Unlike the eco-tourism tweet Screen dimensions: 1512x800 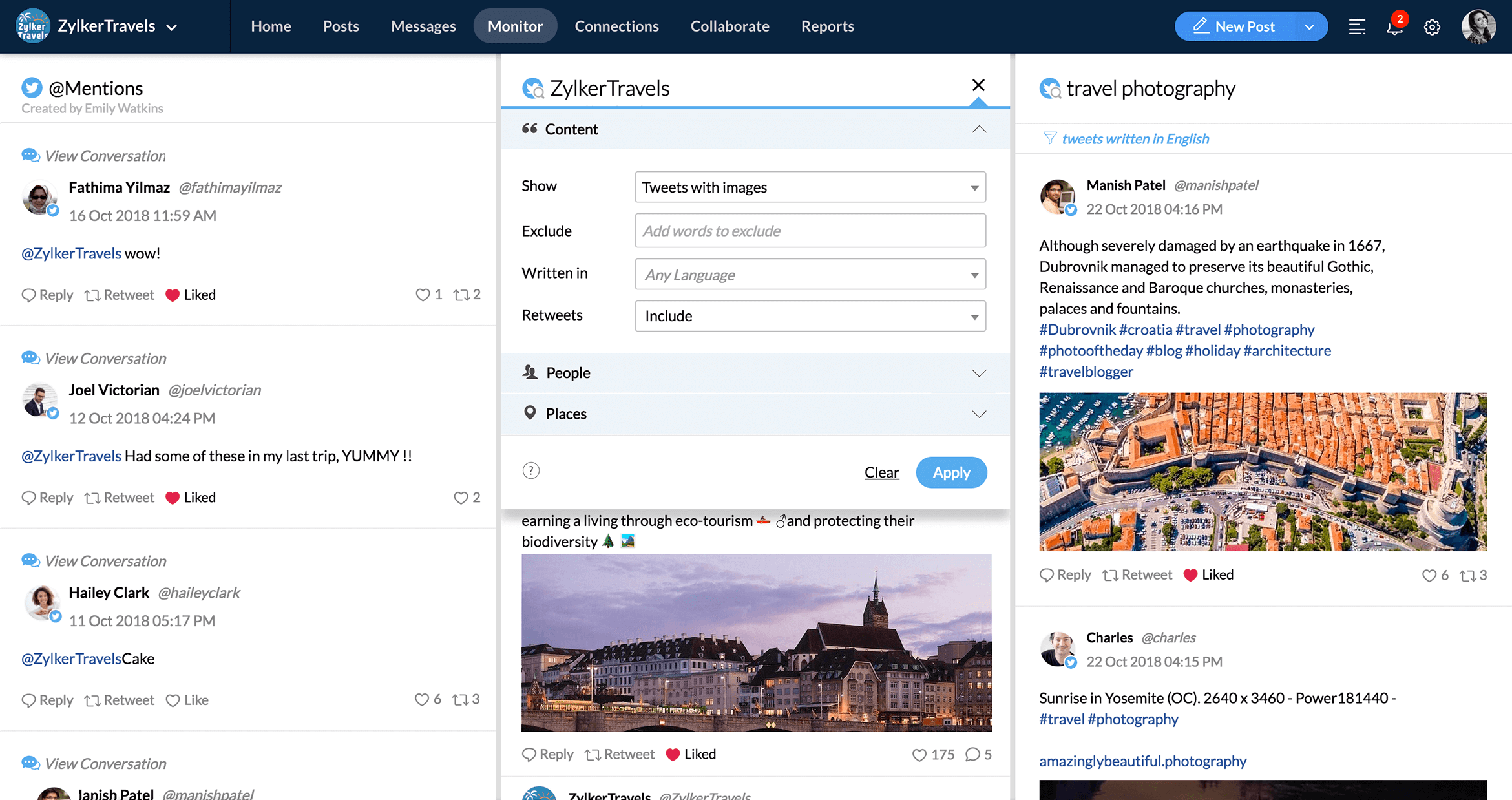coord(691,754)
